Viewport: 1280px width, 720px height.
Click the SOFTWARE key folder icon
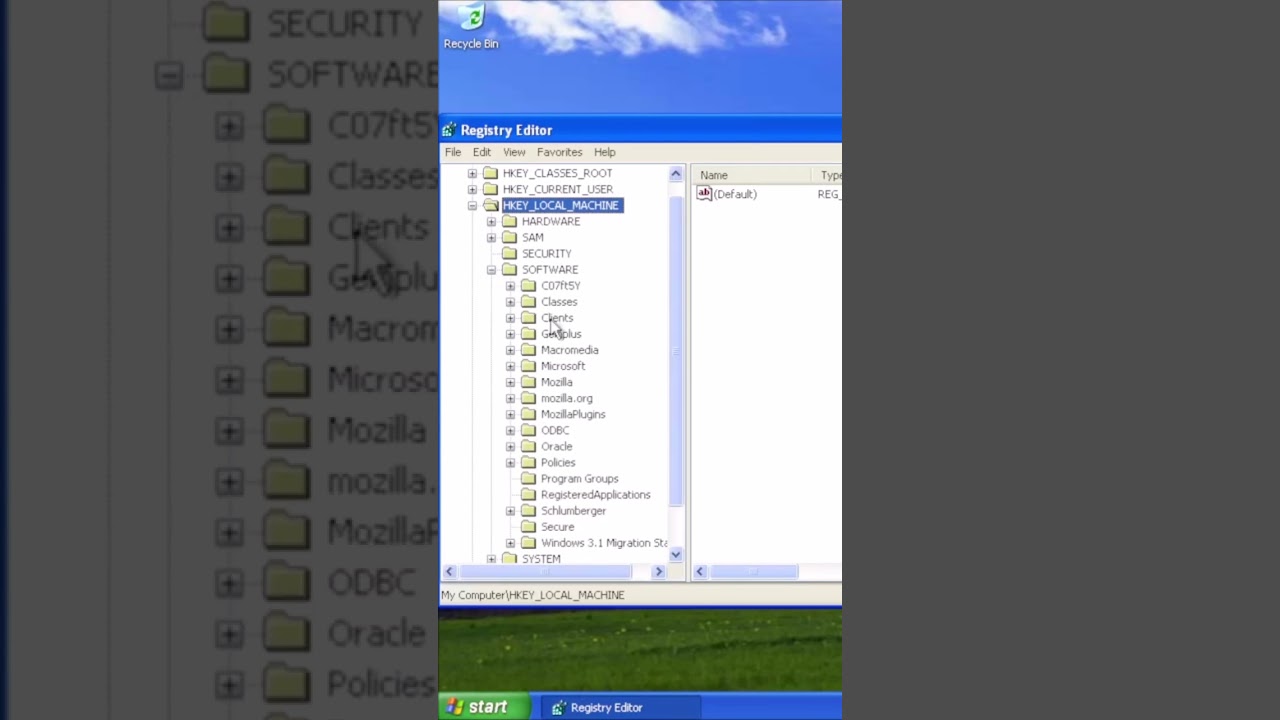tap(509, 269)
